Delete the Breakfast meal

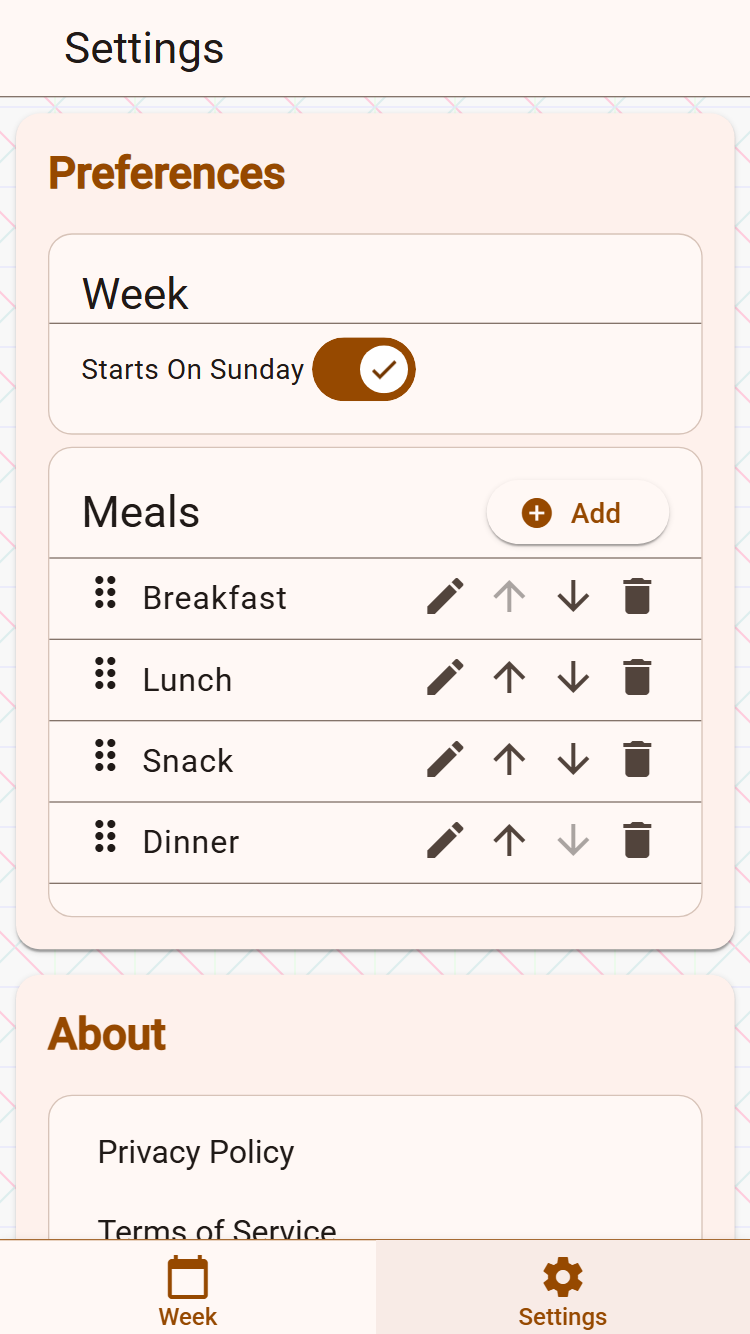[x=637, y=597]
